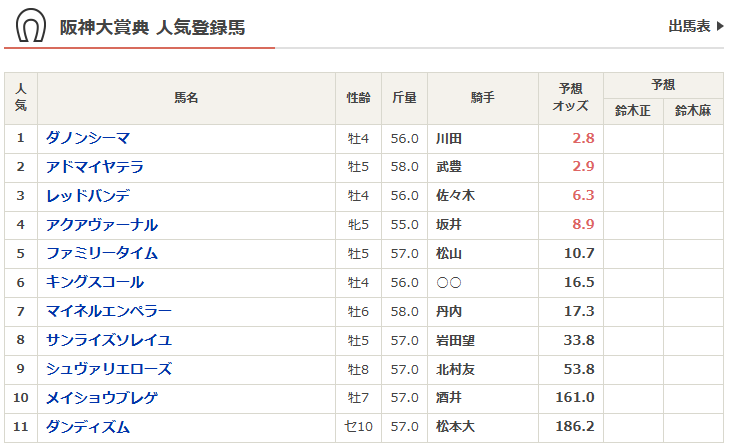Select the 鈴木麻 prediction column header
The width and height of the screenshot is (729, 446).
point(693,111)
